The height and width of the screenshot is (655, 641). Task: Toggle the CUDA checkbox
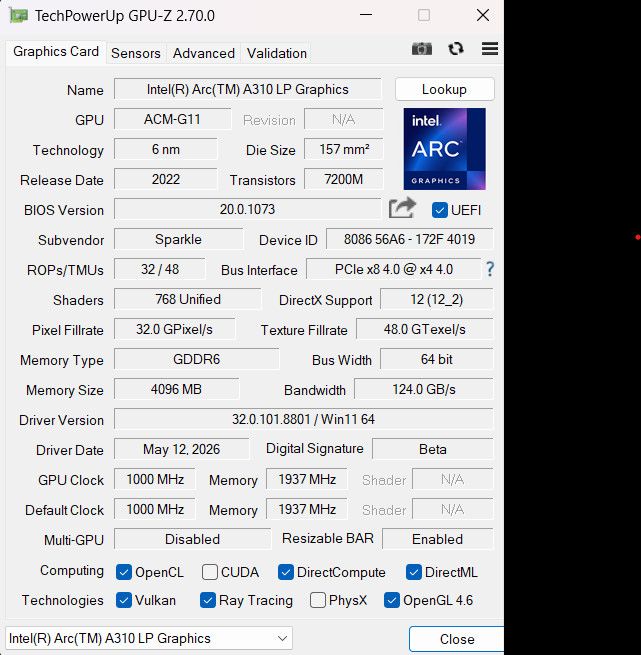(x=209, y=572)
